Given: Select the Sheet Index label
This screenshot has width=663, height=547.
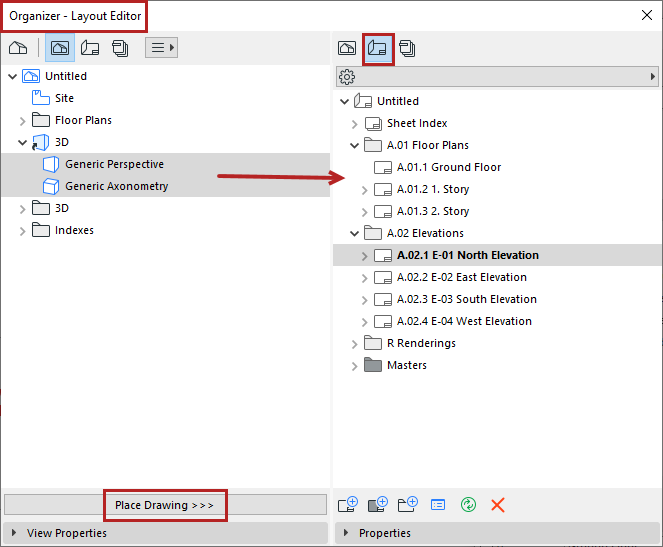Looking at the screenshot, I should [417, 123].
